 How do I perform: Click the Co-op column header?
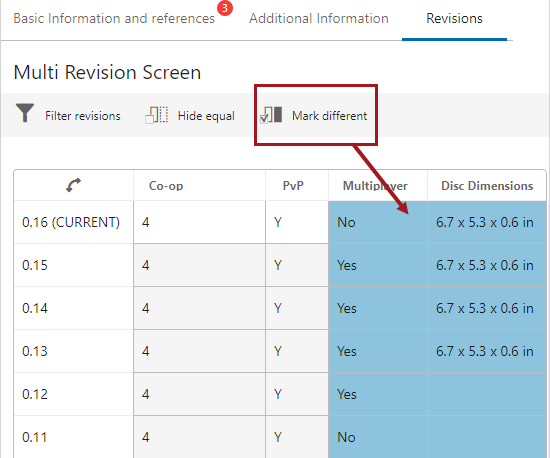click(x=166, y=186)
